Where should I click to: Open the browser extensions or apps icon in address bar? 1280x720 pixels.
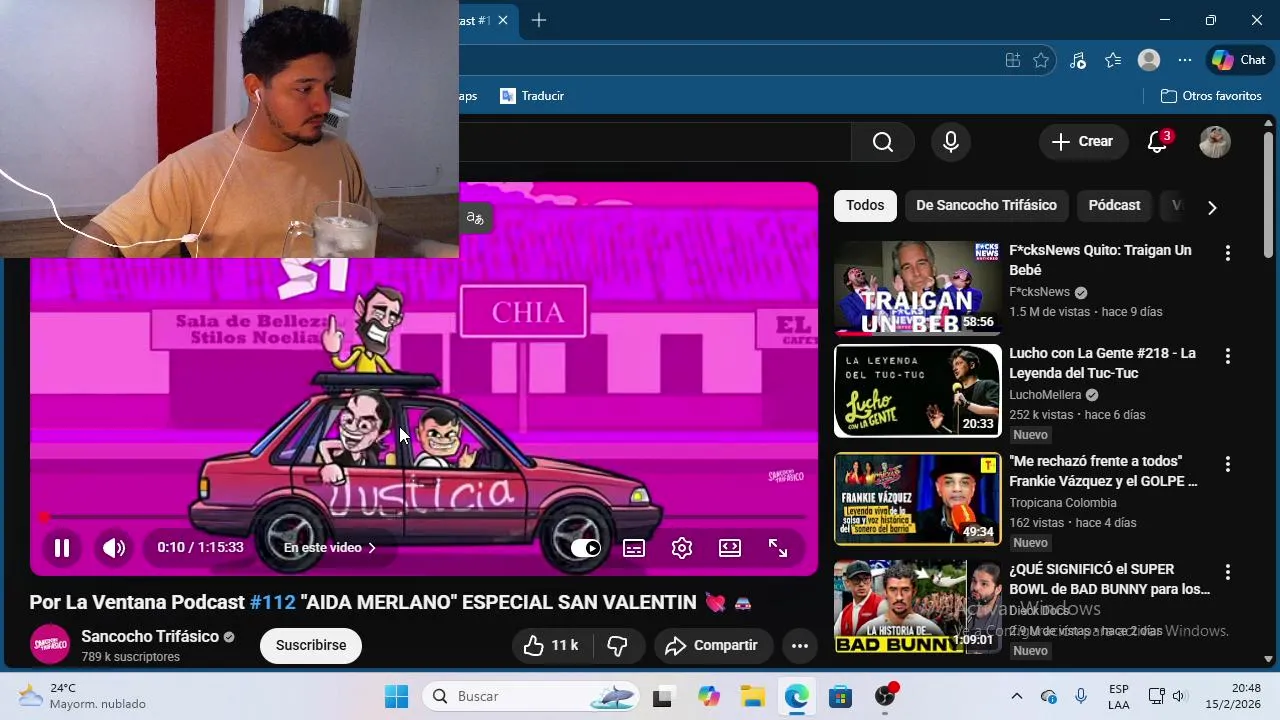tap(1013, 60)
